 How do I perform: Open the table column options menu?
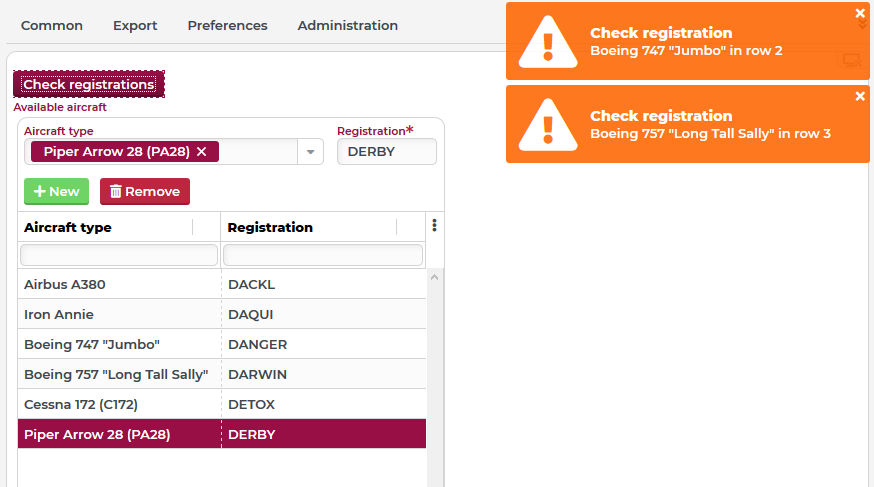(434, 225)
